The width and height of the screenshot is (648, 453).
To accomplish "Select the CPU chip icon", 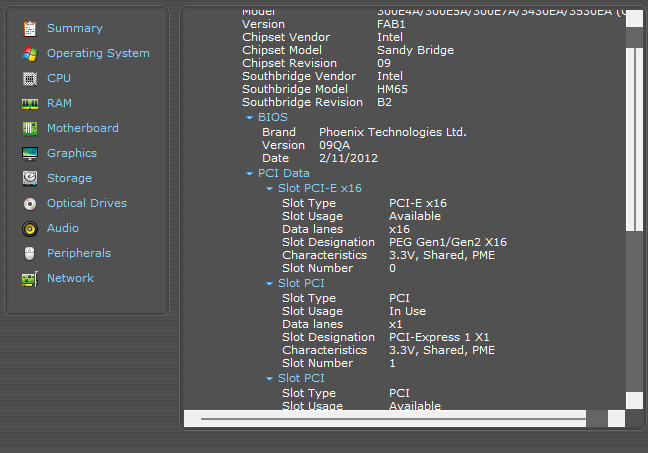I will click(30, 78).
